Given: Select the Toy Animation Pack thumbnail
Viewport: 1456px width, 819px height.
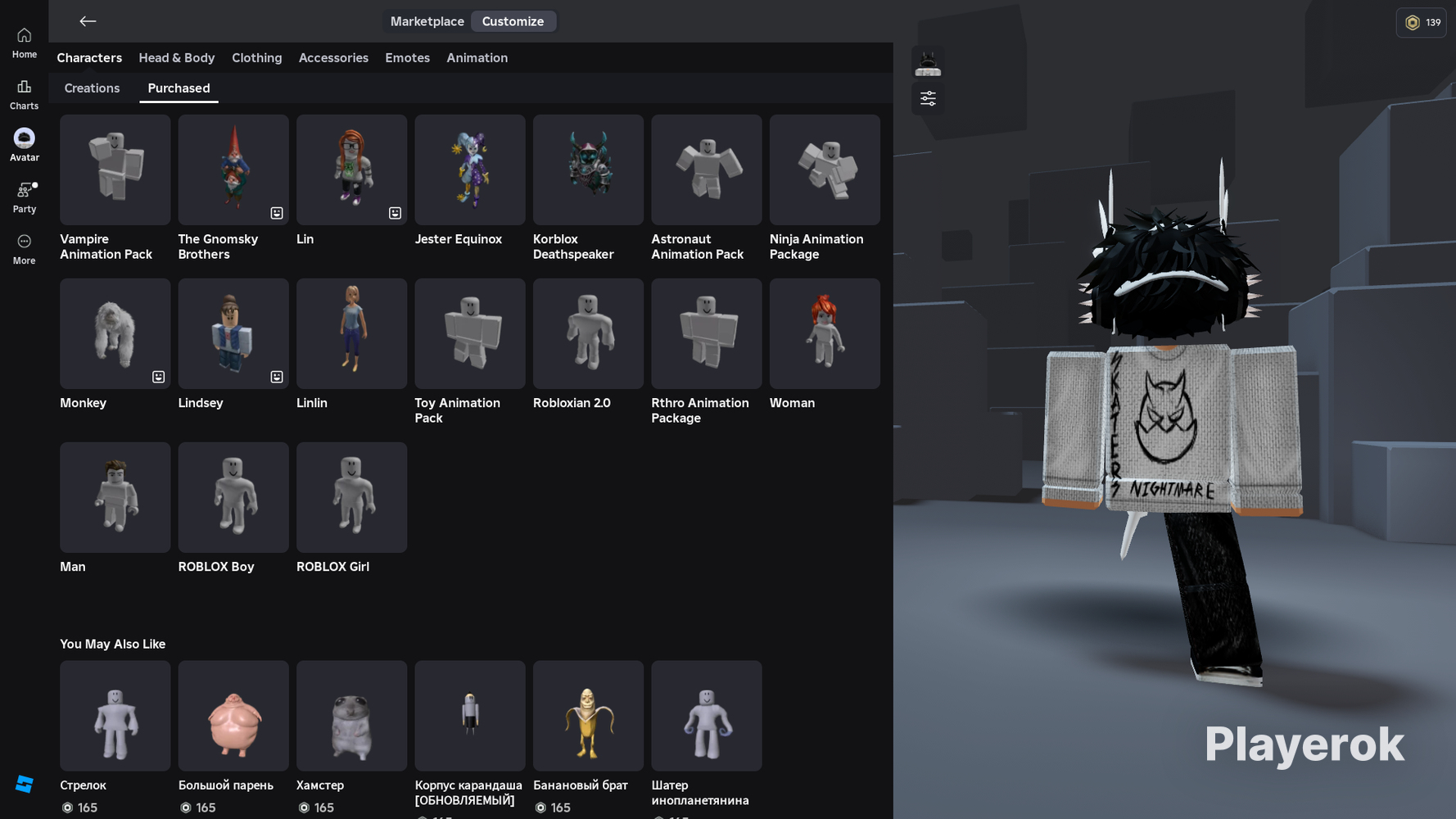Looking at the screenshot, I should click(470, 333).
